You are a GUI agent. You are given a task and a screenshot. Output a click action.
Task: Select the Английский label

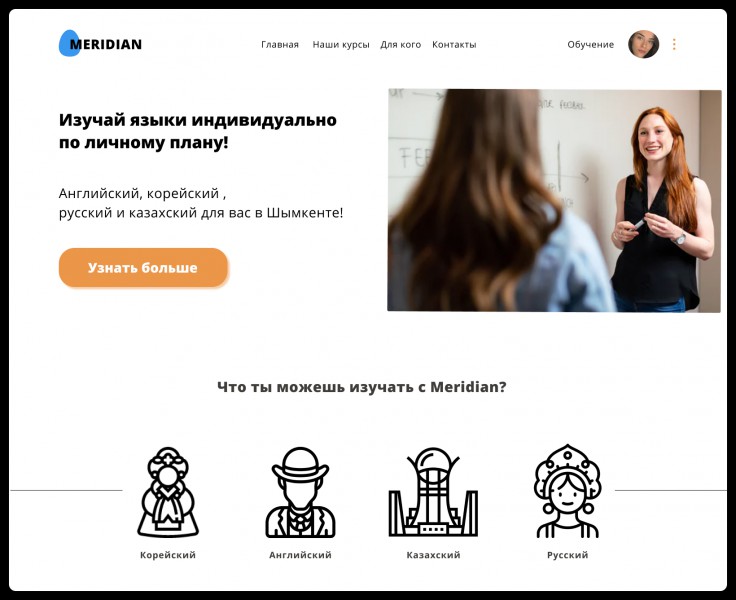(x=300, y=555)
